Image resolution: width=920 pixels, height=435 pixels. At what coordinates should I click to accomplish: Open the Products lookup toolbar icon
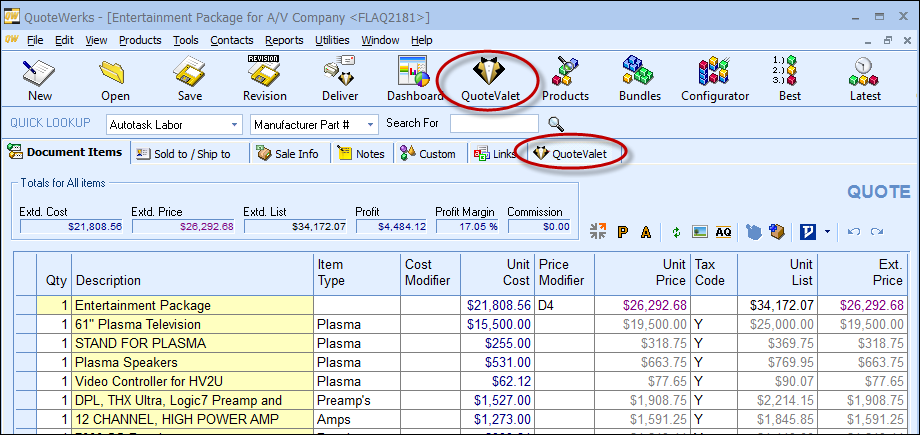[x=565, y=70]
